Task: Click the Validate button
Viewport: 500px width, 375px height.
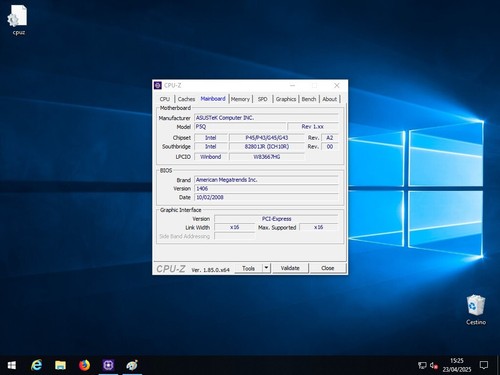Action: click(290, 268)
